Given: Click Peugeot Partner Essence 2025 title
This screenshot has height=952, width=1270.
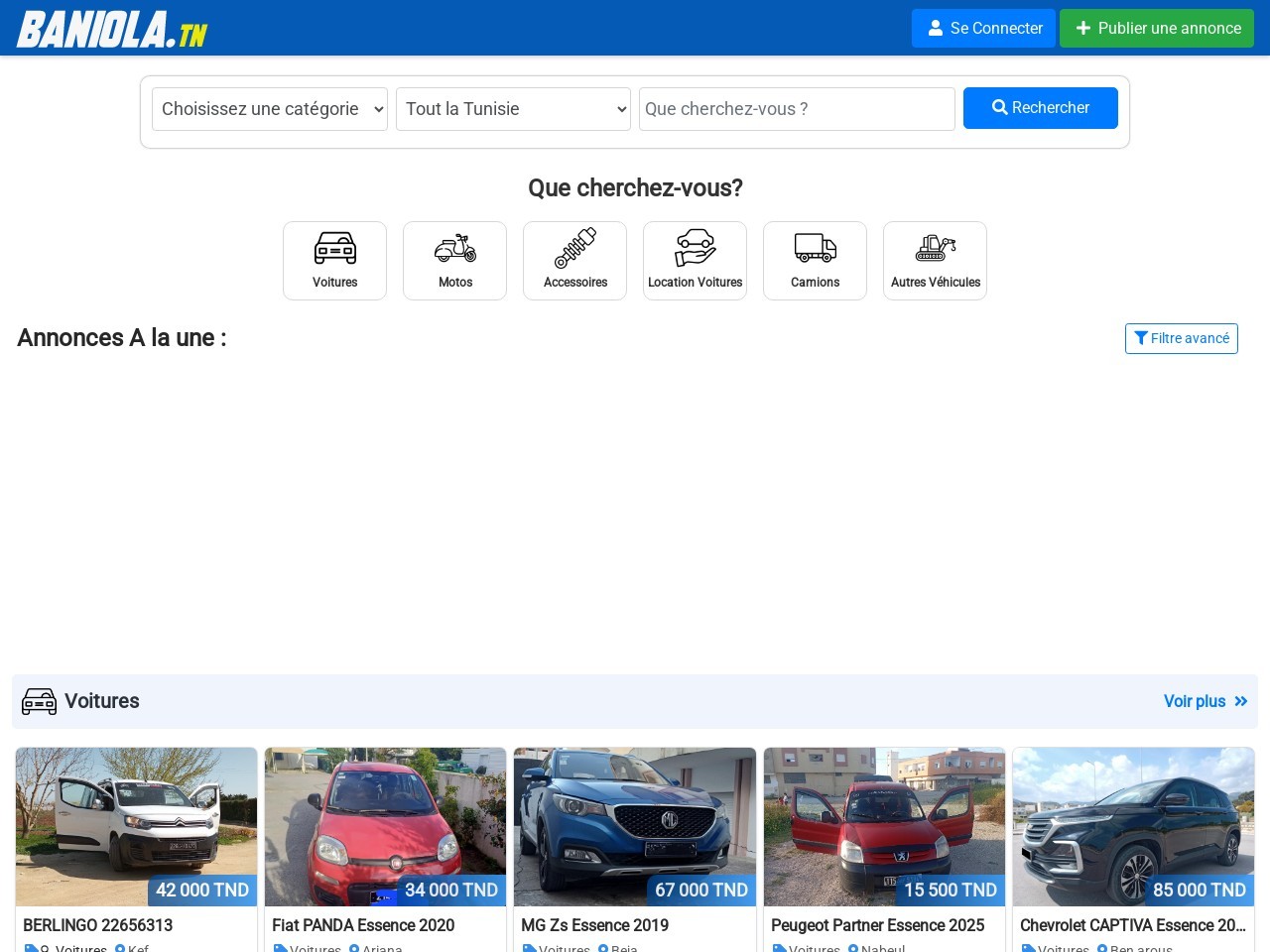Looking at the screenshot, I should [x=877, y=925].
